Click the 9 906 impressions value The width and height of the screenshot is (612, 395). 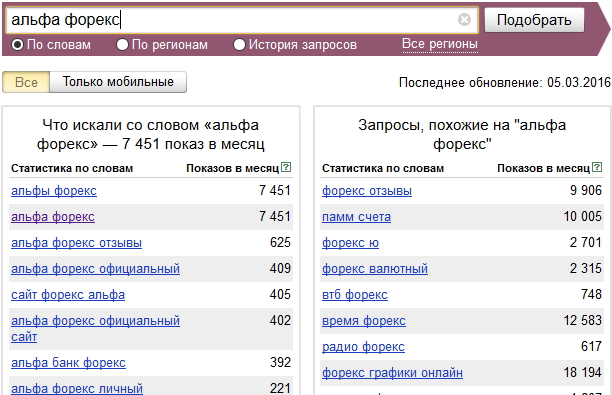(586, 190)
